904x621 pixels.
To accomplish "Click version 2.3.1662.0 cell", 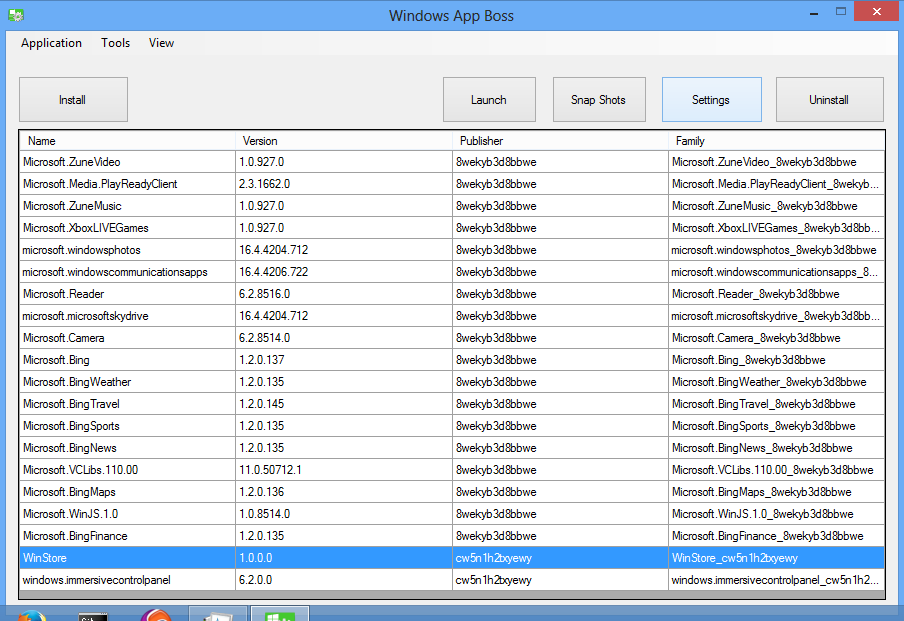I will pyautogui.click(x=344, y=184).
